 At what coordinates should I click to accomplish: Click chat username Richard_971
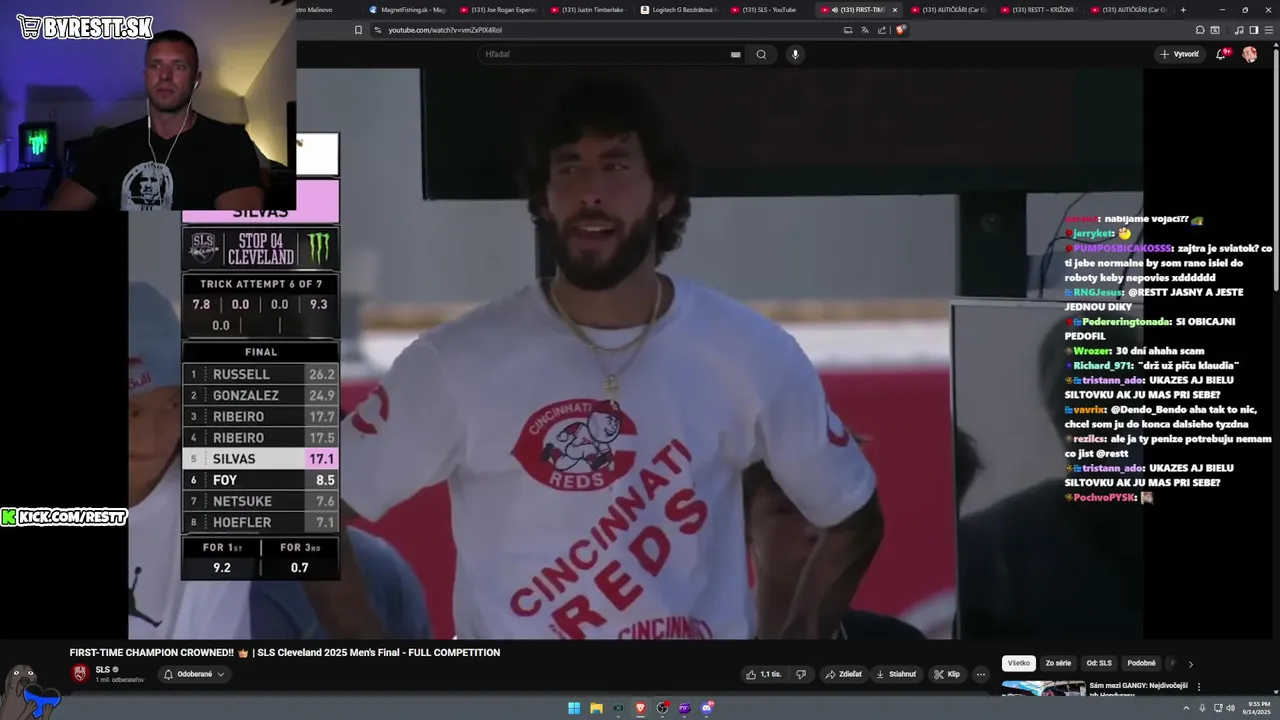pyautogui.click(x=1102, y=365)
